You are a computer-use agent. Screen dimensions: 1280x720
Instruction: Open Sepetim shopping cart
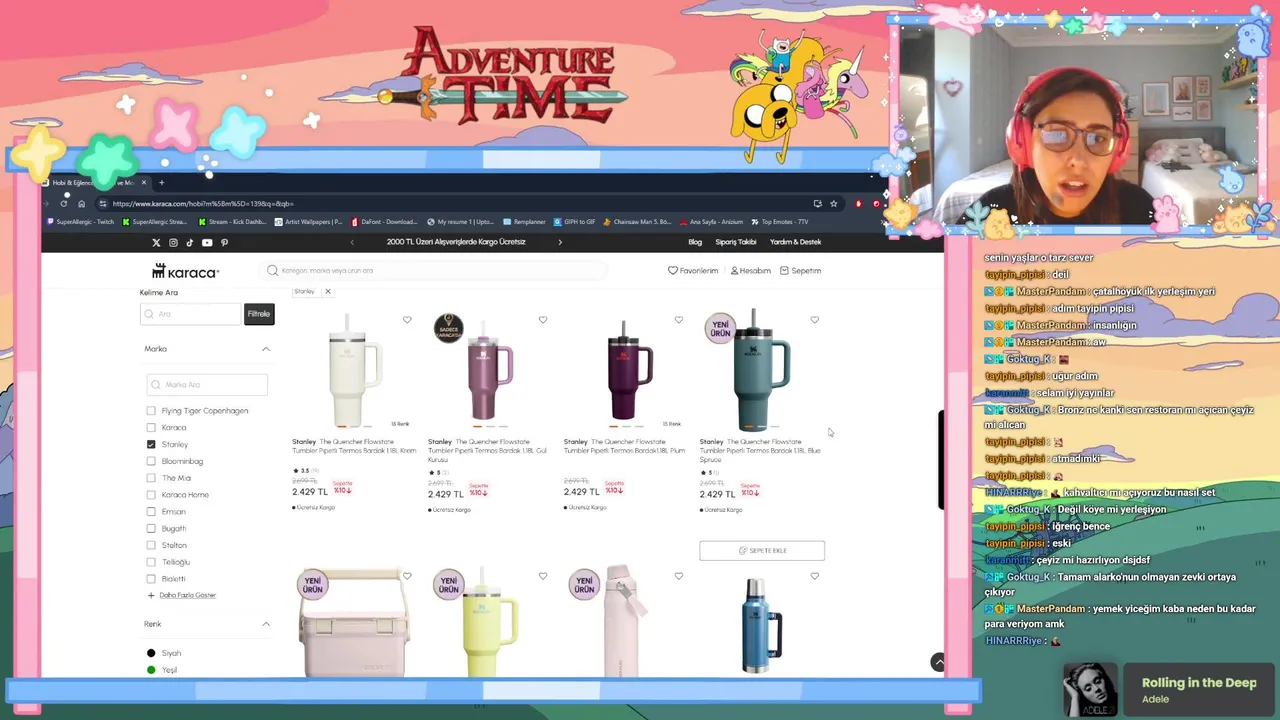[x=800, y=271]
